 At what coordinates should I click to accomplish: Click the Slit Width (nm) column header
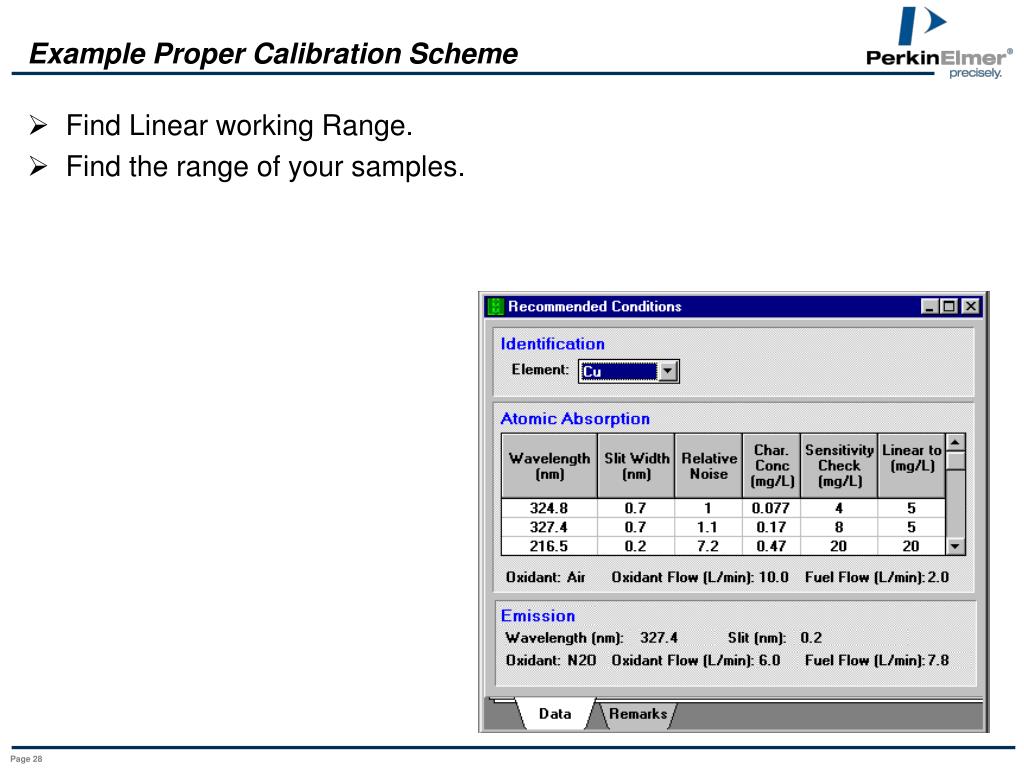point(636,466)
